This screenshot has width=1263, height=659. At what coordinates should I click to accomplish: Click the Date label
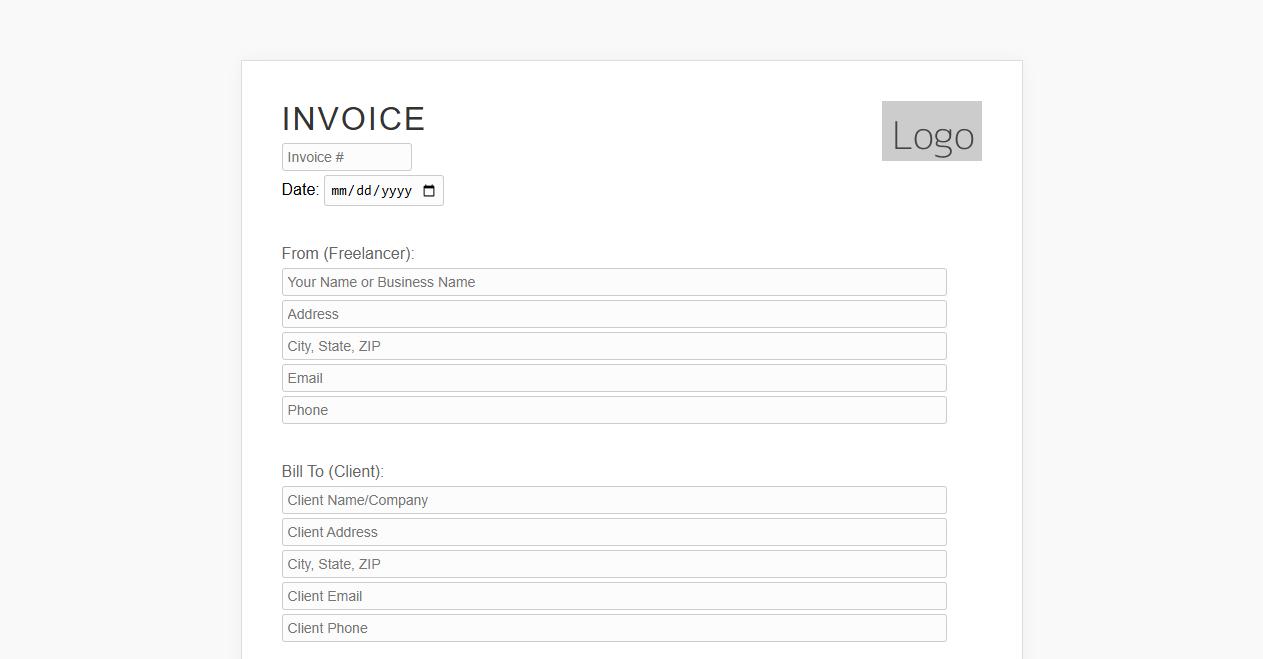(299, 189)
